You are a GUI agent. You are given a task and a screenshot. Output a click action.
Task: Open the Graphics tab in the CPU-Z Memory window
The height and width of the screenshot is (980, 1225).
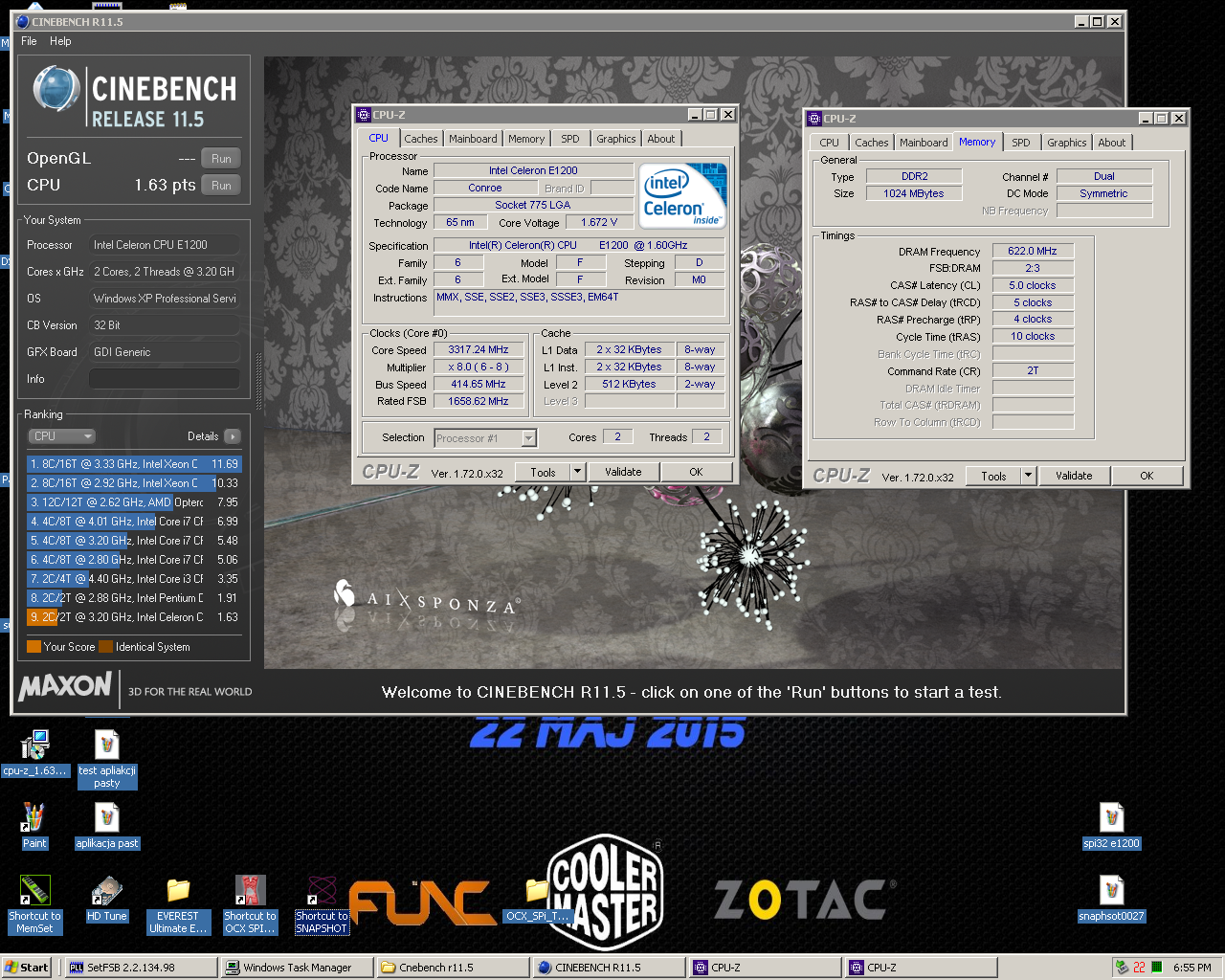coord(1067,143)
